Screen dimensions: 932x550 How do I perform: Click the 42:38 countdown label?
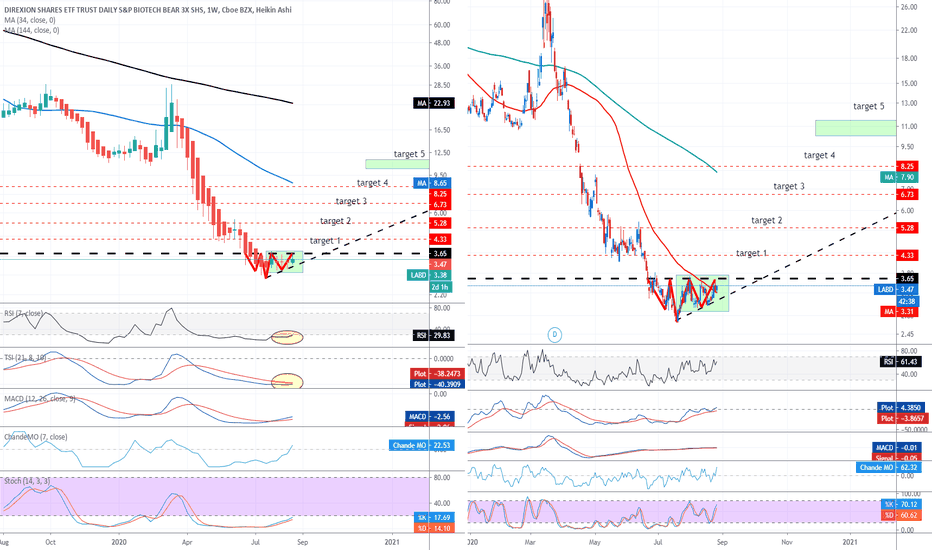coord(907,301)
